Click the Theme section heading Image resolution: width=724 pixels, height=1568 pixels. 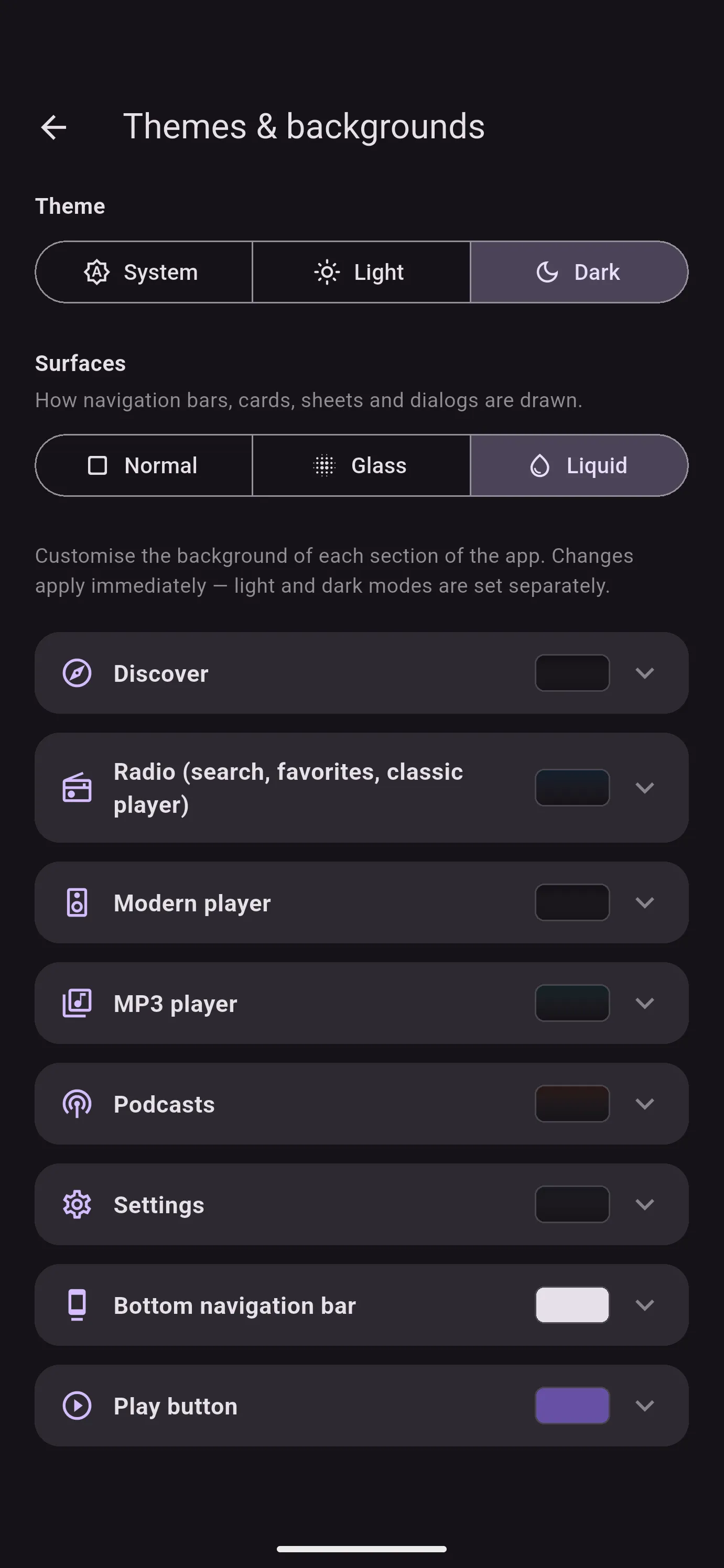(x=70, y=206)
